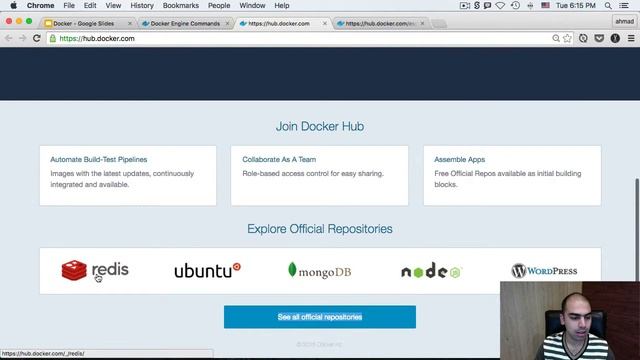640x360 pixels.
Task: Open the ubuntu official repository logo
Action: point(207,270)
